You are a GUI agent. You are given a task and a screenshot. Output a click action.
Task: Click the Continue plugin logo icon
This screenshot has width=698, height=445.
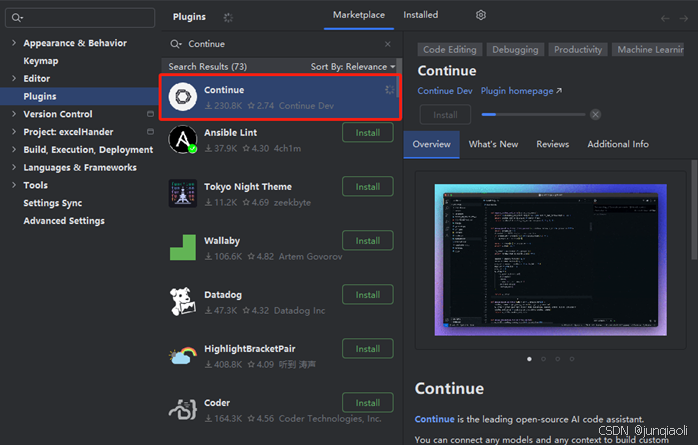(183, 97)
